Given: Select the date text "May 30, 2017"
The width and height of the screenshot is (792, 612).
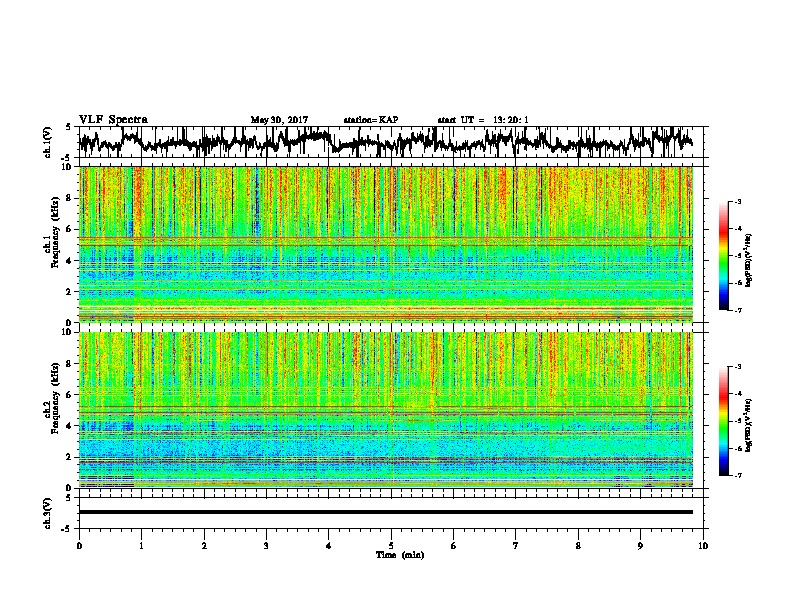Looking at the screenshot, I should pos(279,120).
